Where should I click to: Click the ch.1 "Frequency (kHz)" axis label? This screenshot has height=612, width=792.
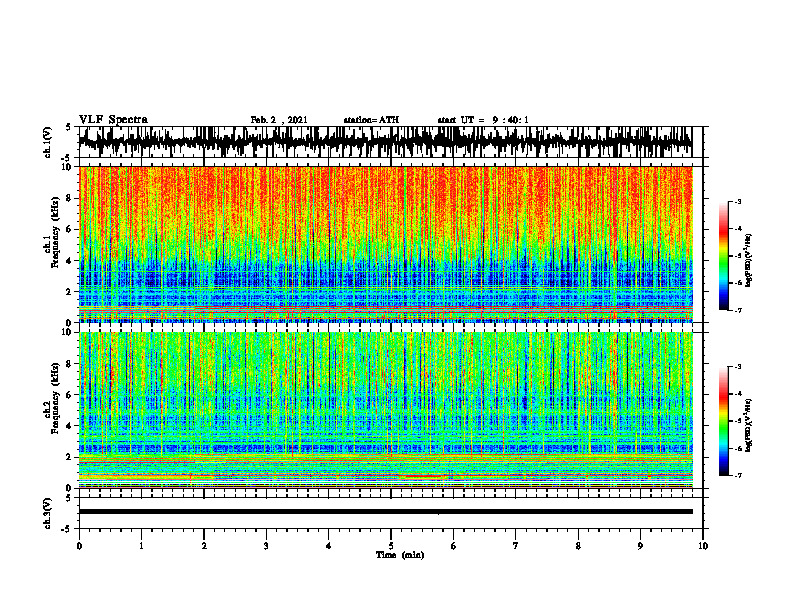(56, 232)
